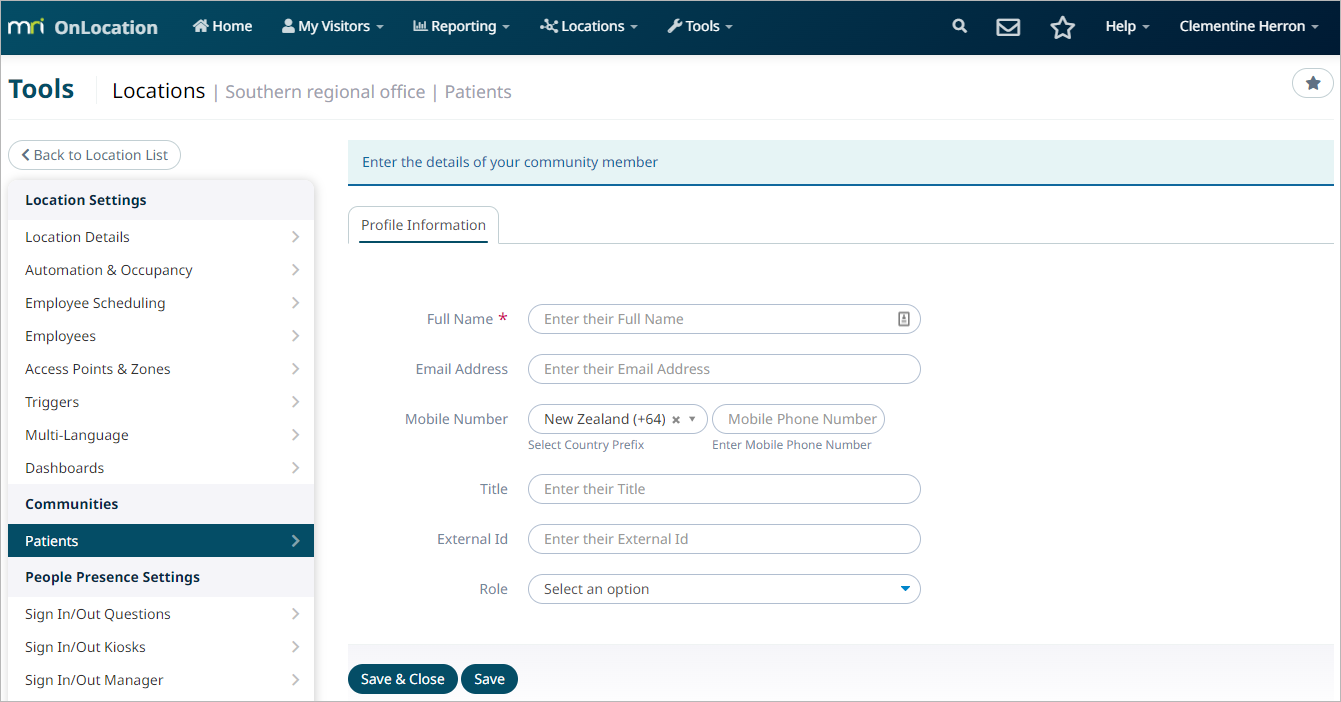Click the Save button

[489, 679]
